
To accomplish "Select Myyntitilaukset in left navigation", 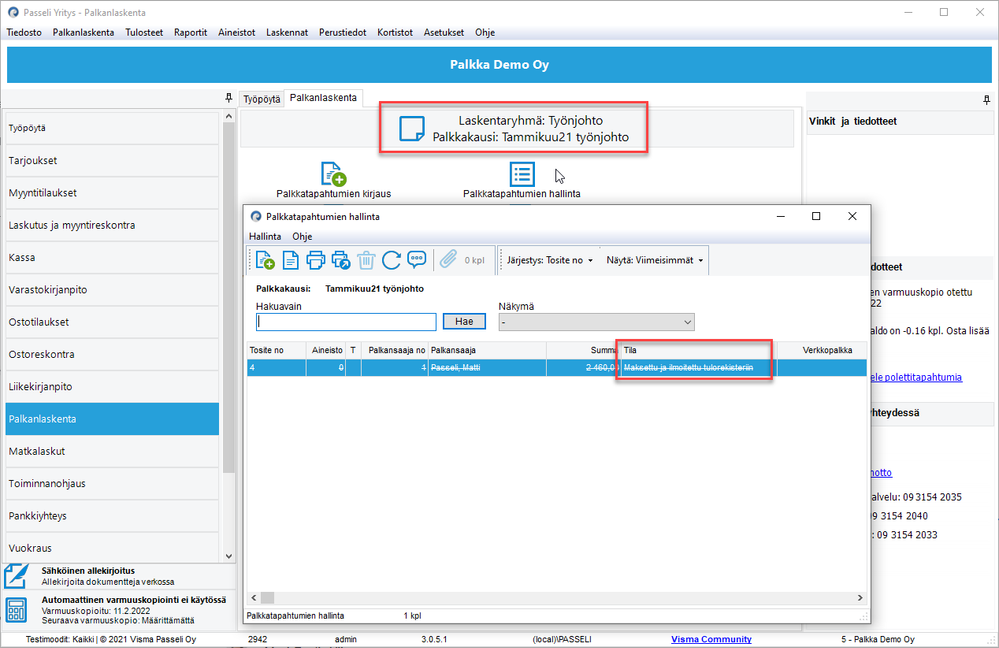I will point(112,192).
